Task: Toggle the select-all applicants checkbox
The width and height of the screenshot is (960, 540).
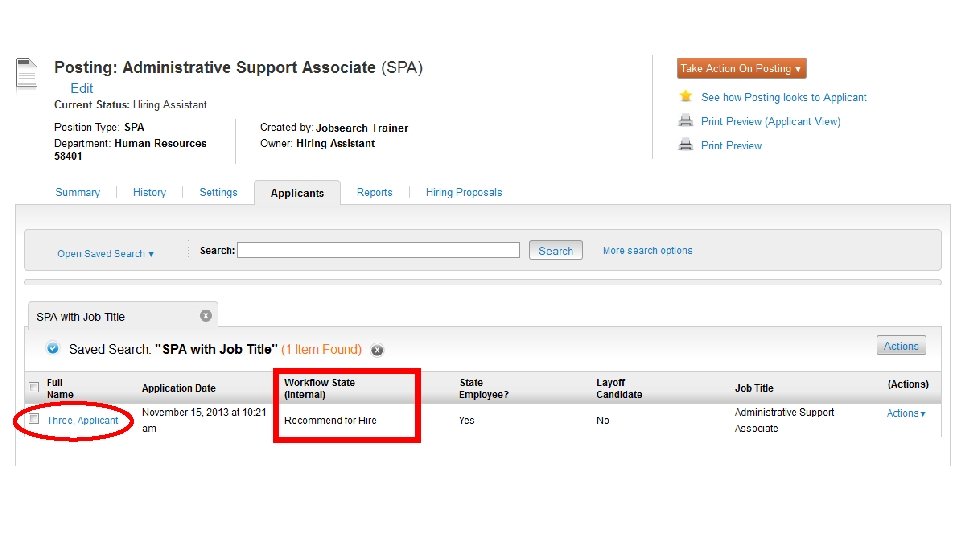Action: [x=34, y=387]
